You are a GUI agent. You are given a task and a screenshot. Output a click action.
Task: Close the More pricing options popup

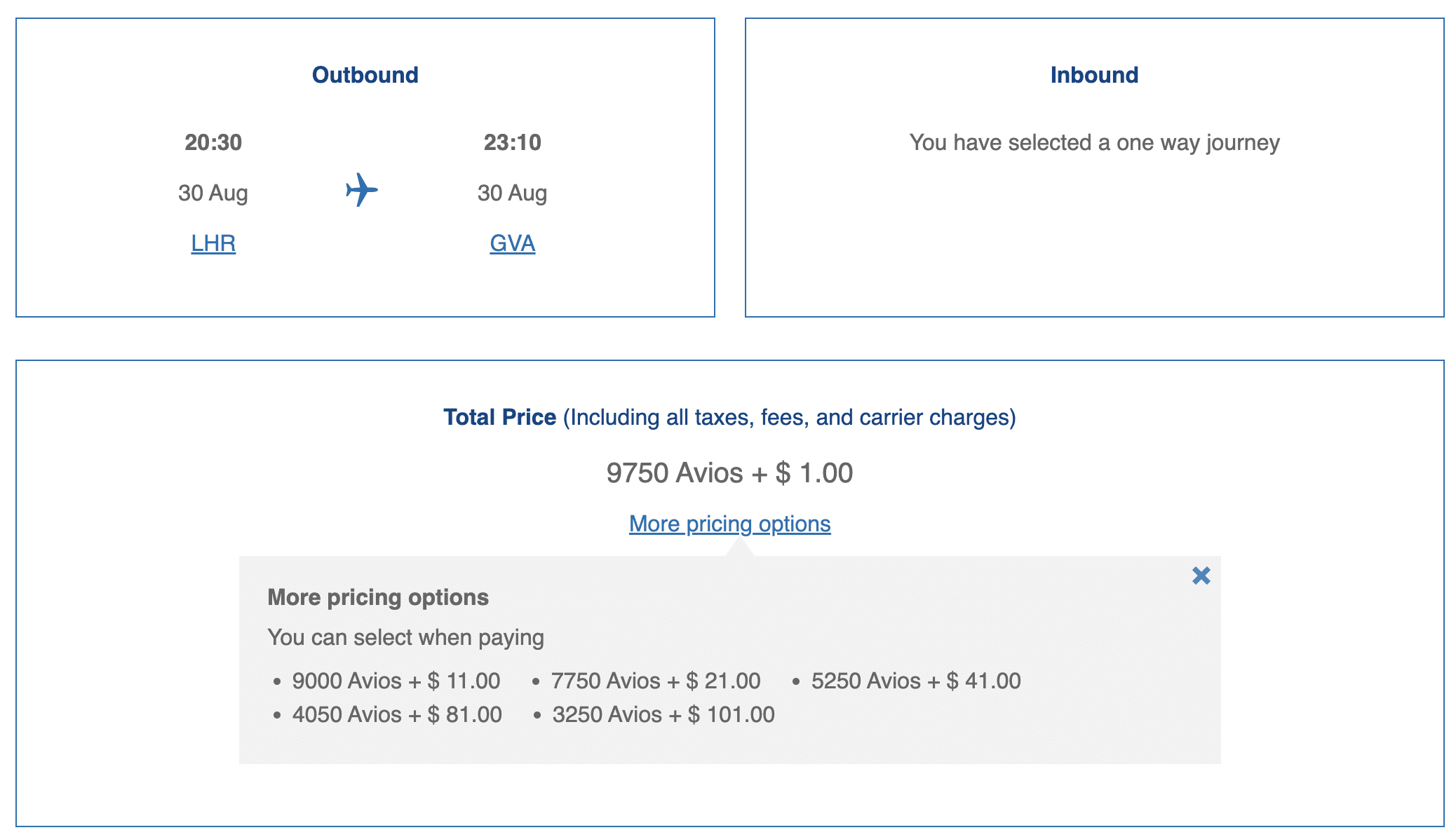click(1201, 576)
